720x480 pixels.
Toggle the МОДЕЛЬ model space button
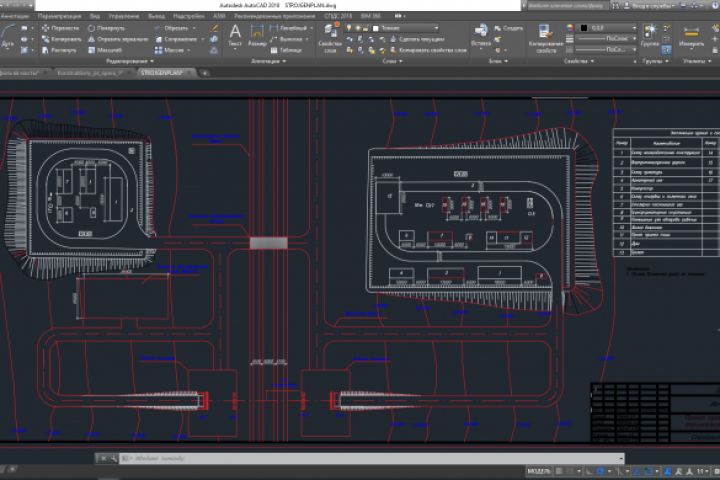pos(539,470)
